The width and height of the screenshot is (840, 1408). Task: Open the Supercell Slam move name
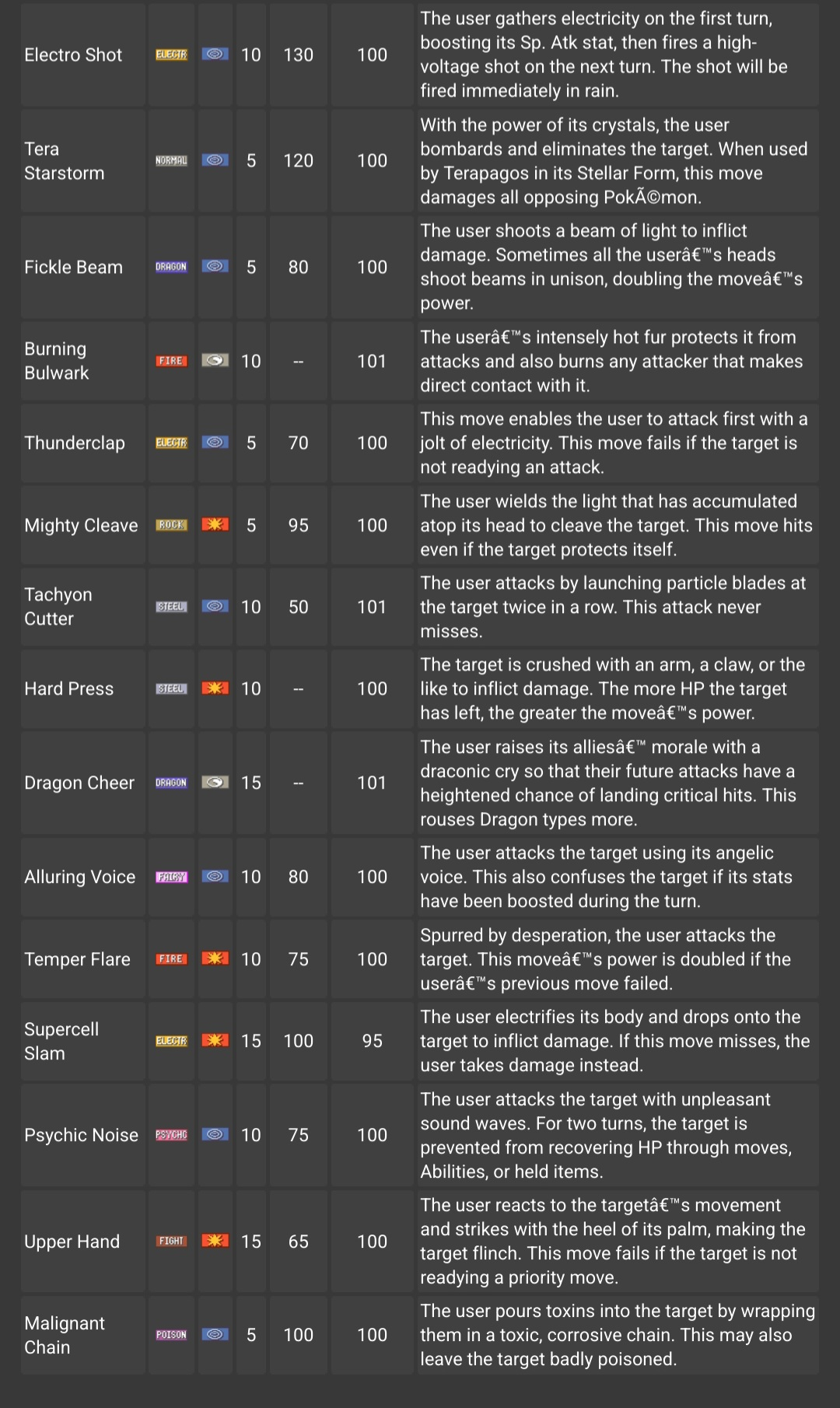(x=61, y=1041)
